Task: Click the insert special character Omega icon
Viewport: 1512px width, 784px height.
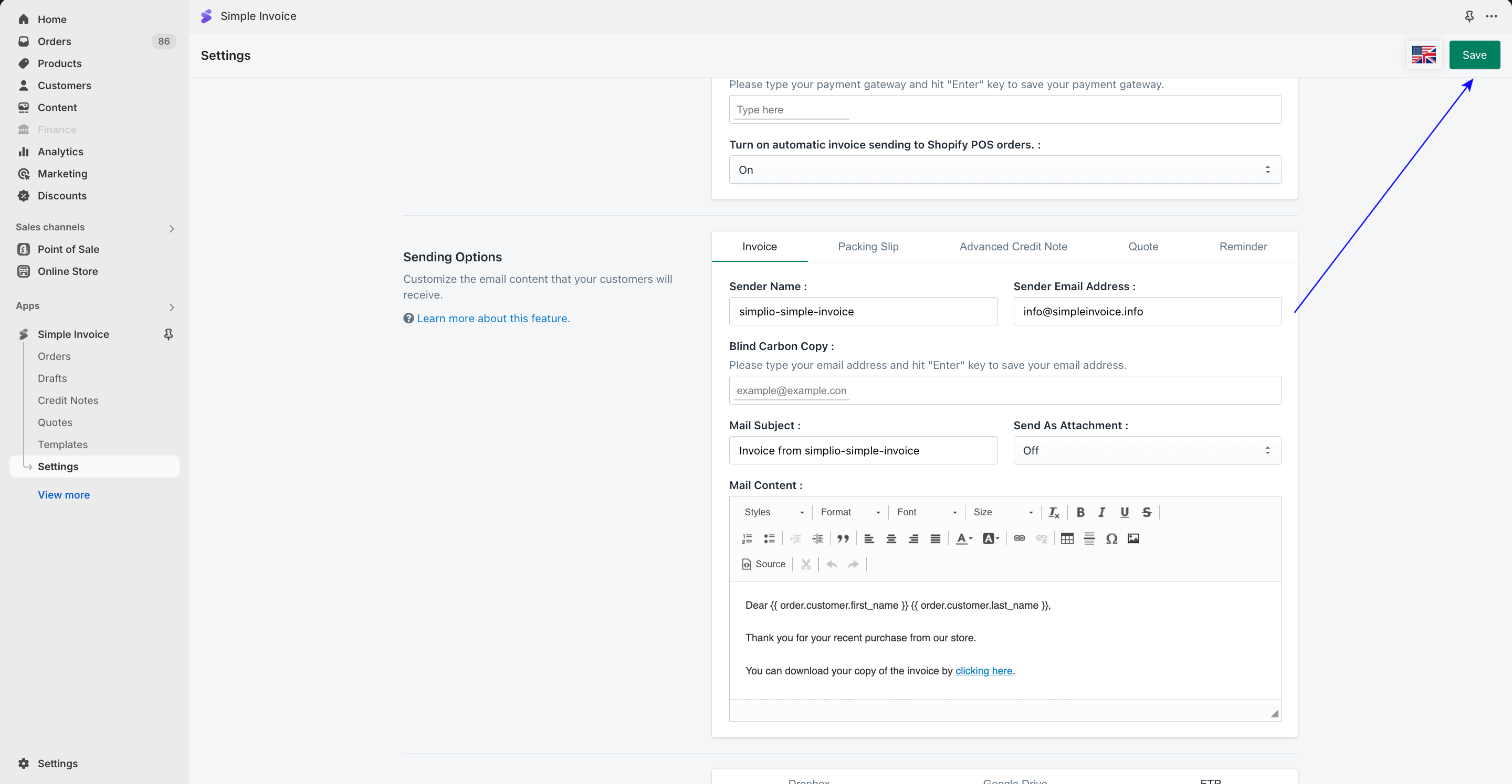Action: pyautogui.click(x=1111, y=539)
